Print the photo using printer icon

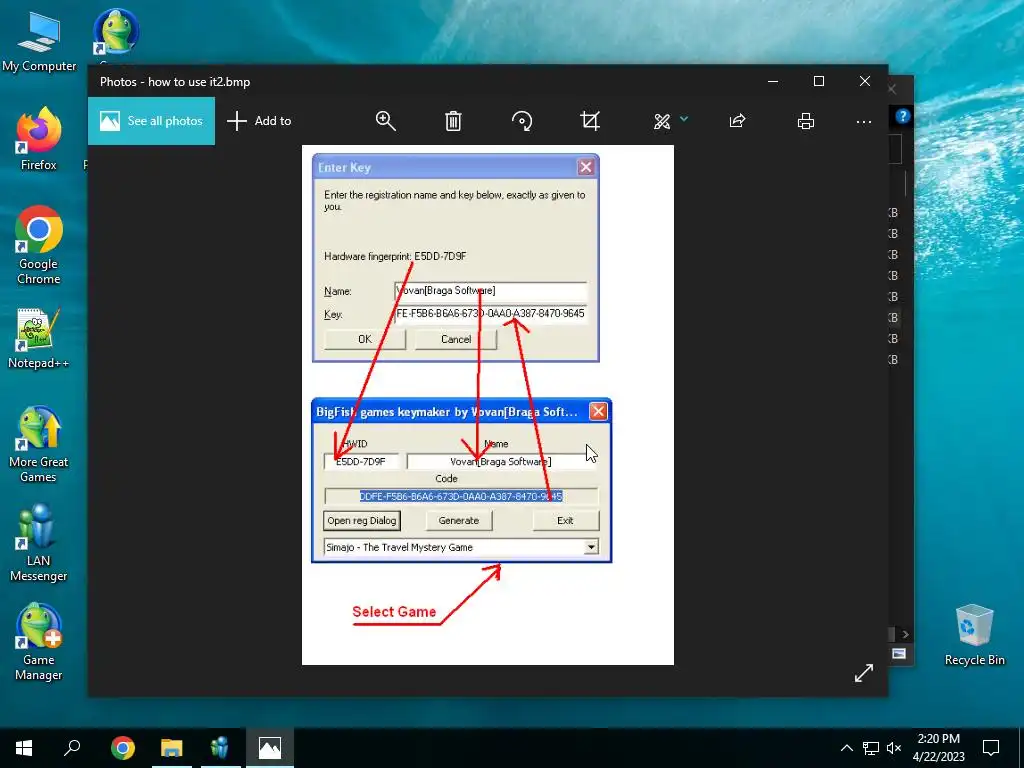[x=805, y=121]
